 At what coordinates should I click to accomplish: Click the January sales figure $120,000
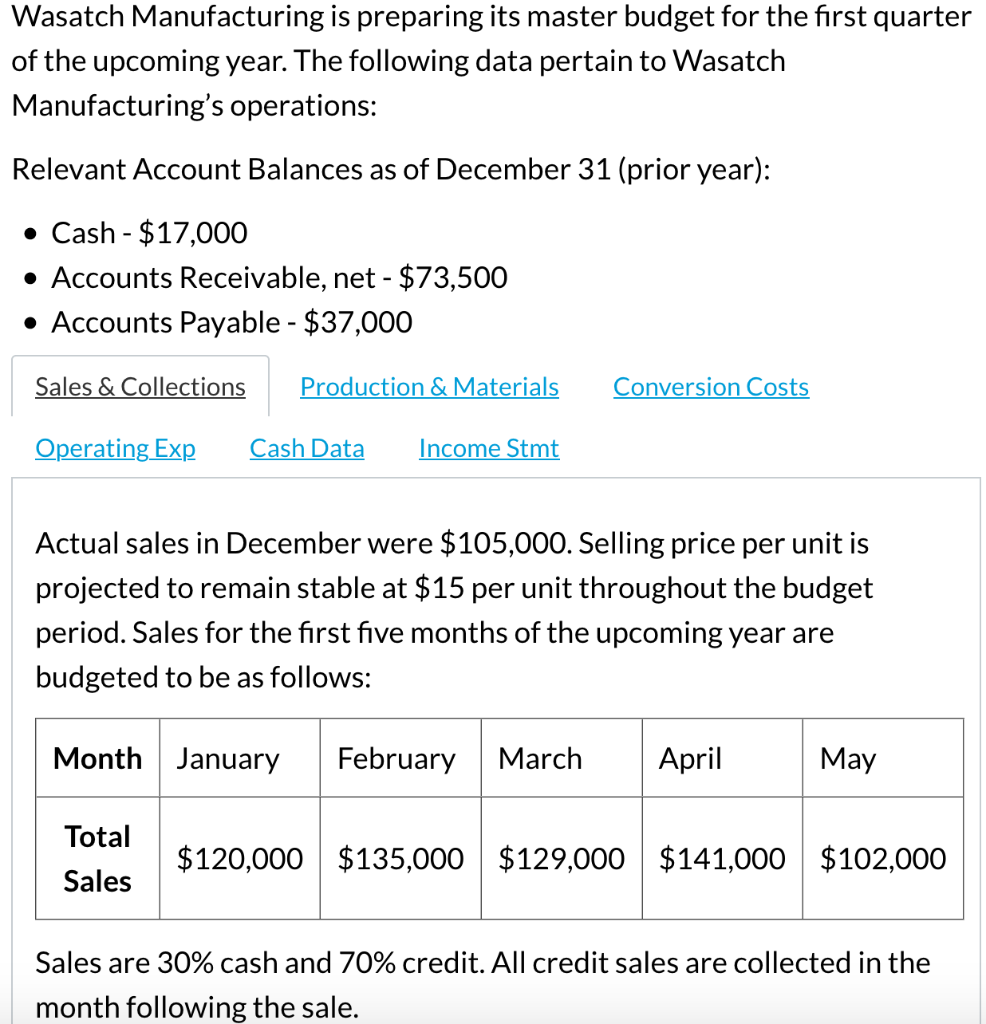[239, 858]
